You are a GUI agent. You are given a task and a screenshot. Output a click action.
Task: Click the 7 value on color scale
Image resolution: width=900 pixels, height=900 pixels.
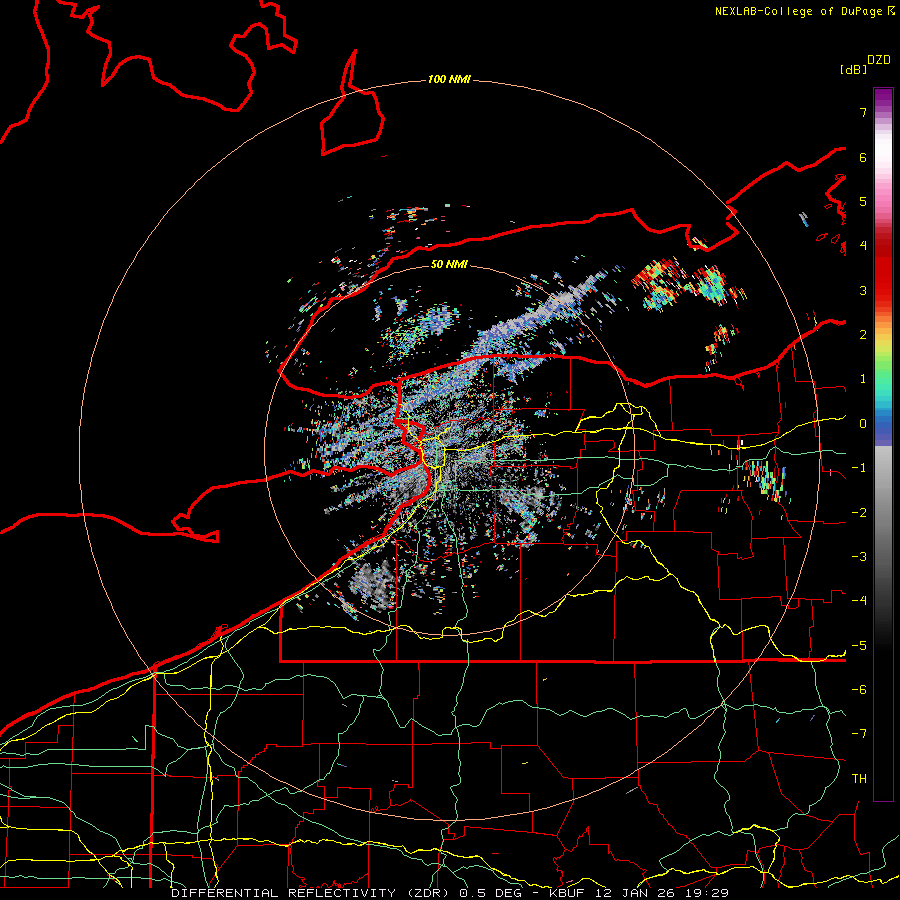(x=863, y=112)
